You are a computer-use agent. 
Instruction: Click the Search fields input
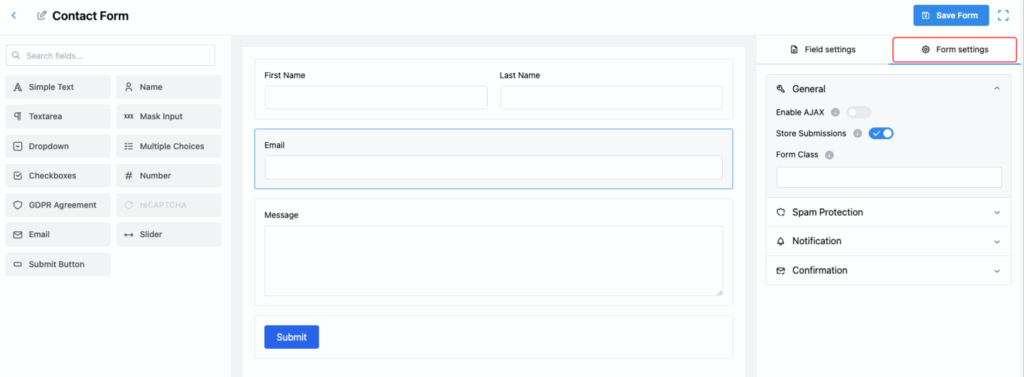(110, 56)
